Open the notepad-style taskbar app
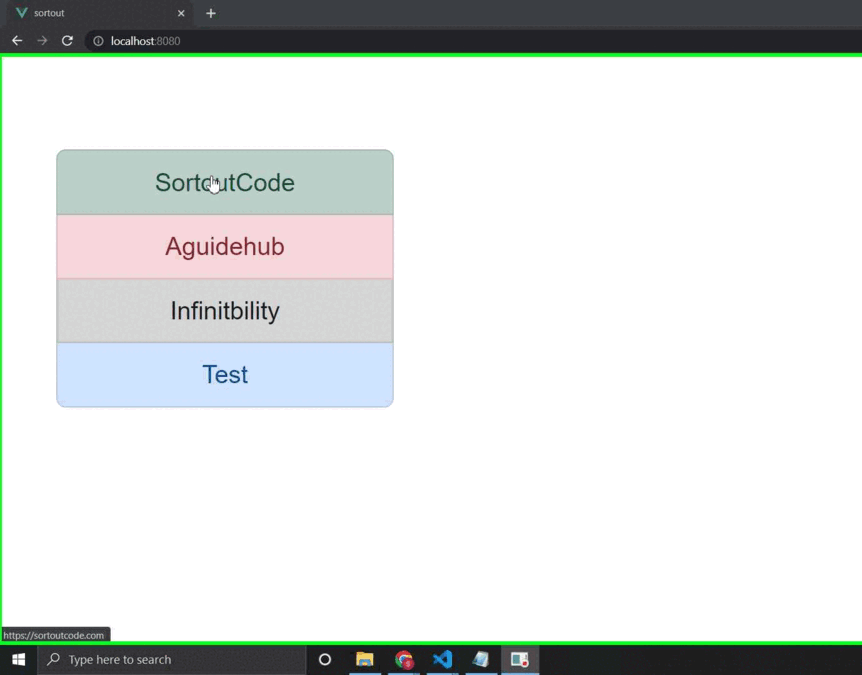Viewport: 862px width, 675px height. click(481, 660)
